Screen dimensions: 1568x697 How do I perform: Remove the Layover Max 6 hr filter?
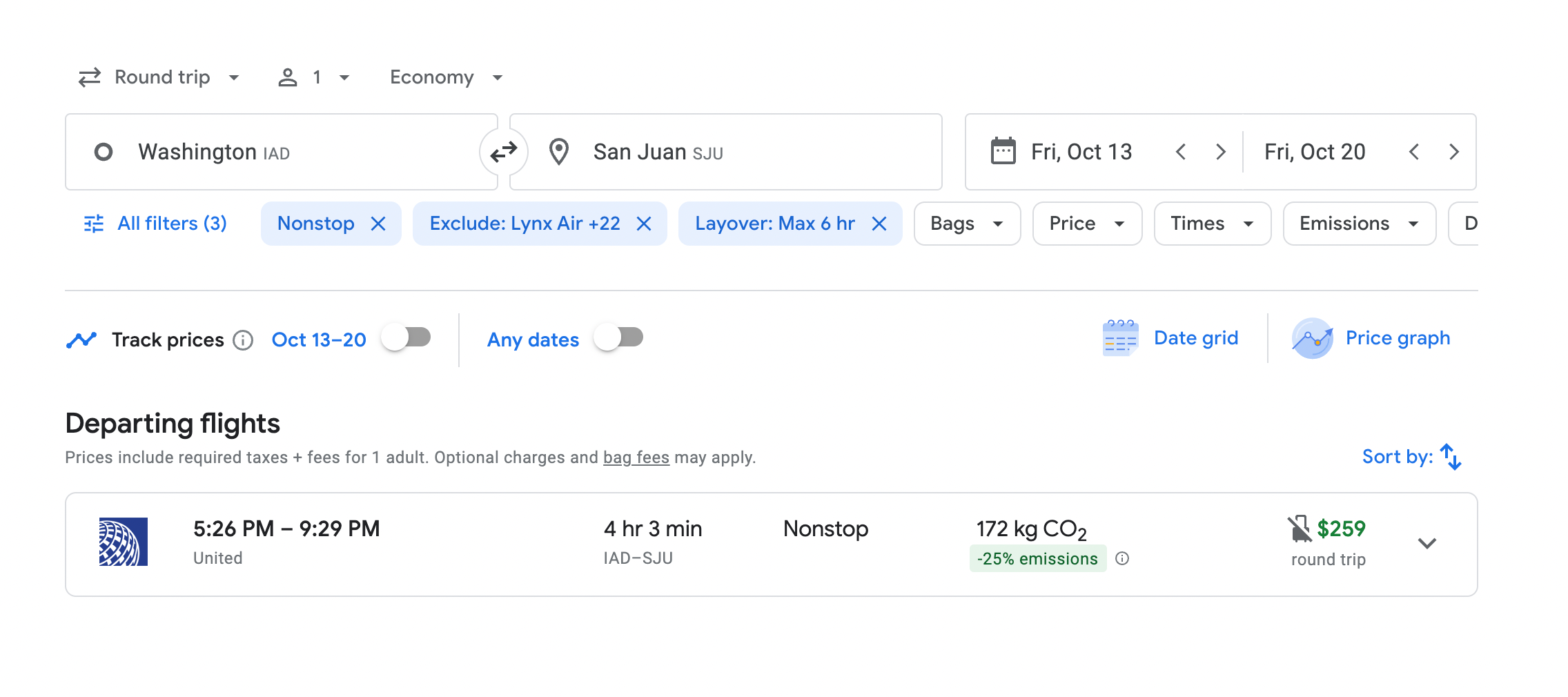click(879, 224)
